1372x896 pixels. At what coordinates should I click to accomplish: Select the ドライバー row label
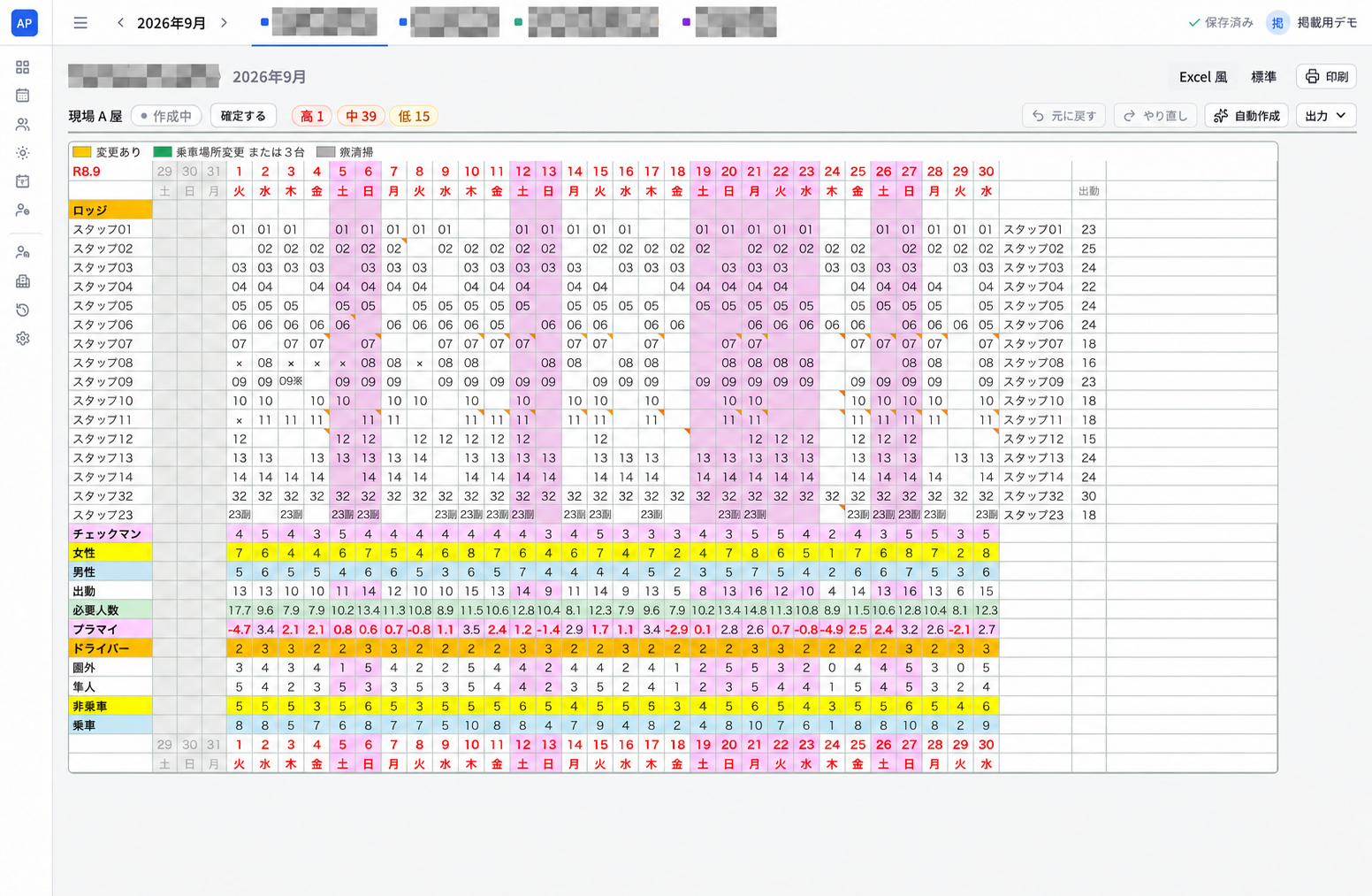(x=111, y=648)
